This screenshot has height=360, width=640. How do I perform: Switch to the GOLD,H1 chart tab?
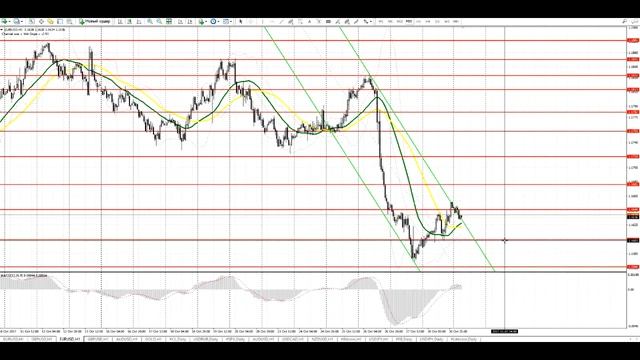point(153,339)
